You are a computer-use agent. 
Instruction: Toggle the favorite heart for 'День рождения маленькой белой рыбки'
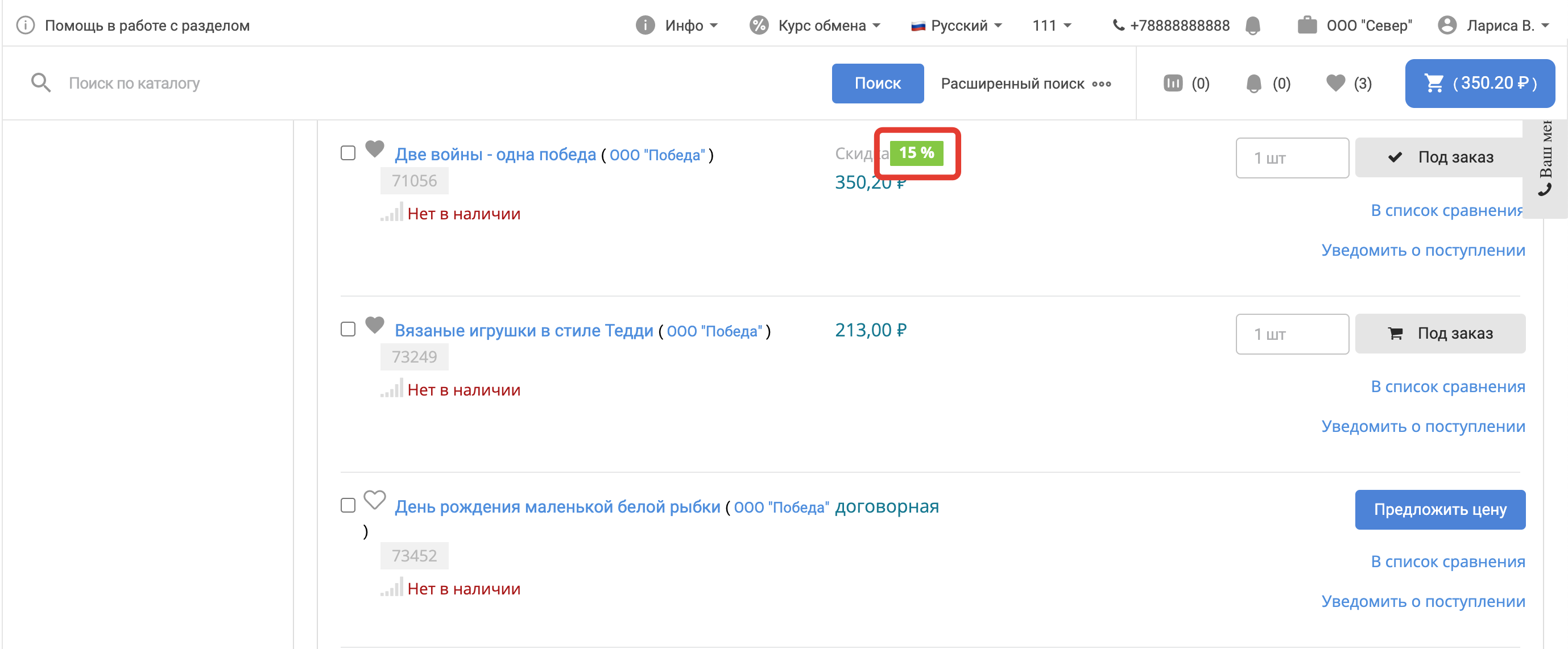pos(374,500)
